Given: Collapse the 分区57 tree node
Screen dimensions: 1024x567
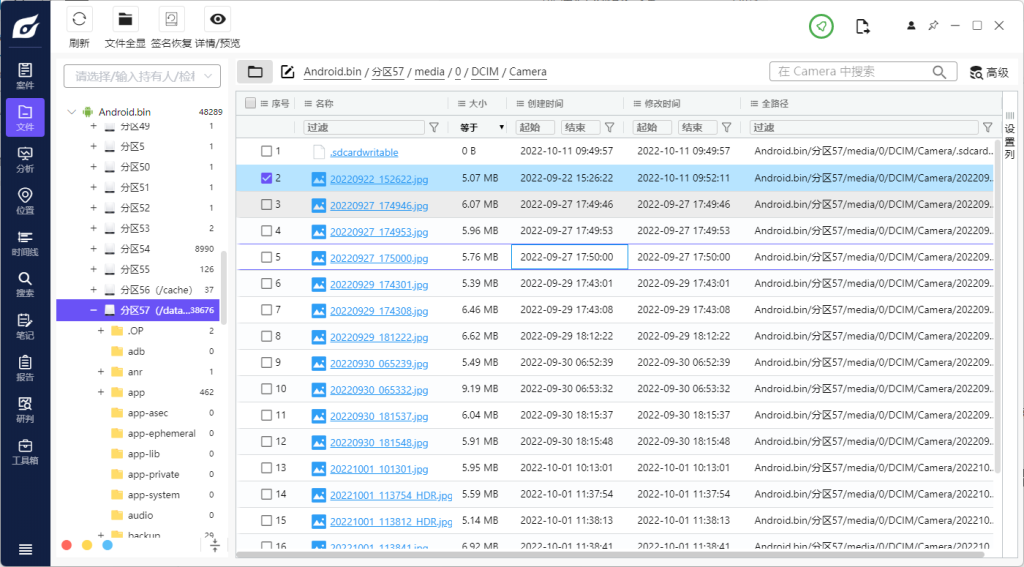Looking at the screenshot, I should pyautogui.click(x=94, y=310).
